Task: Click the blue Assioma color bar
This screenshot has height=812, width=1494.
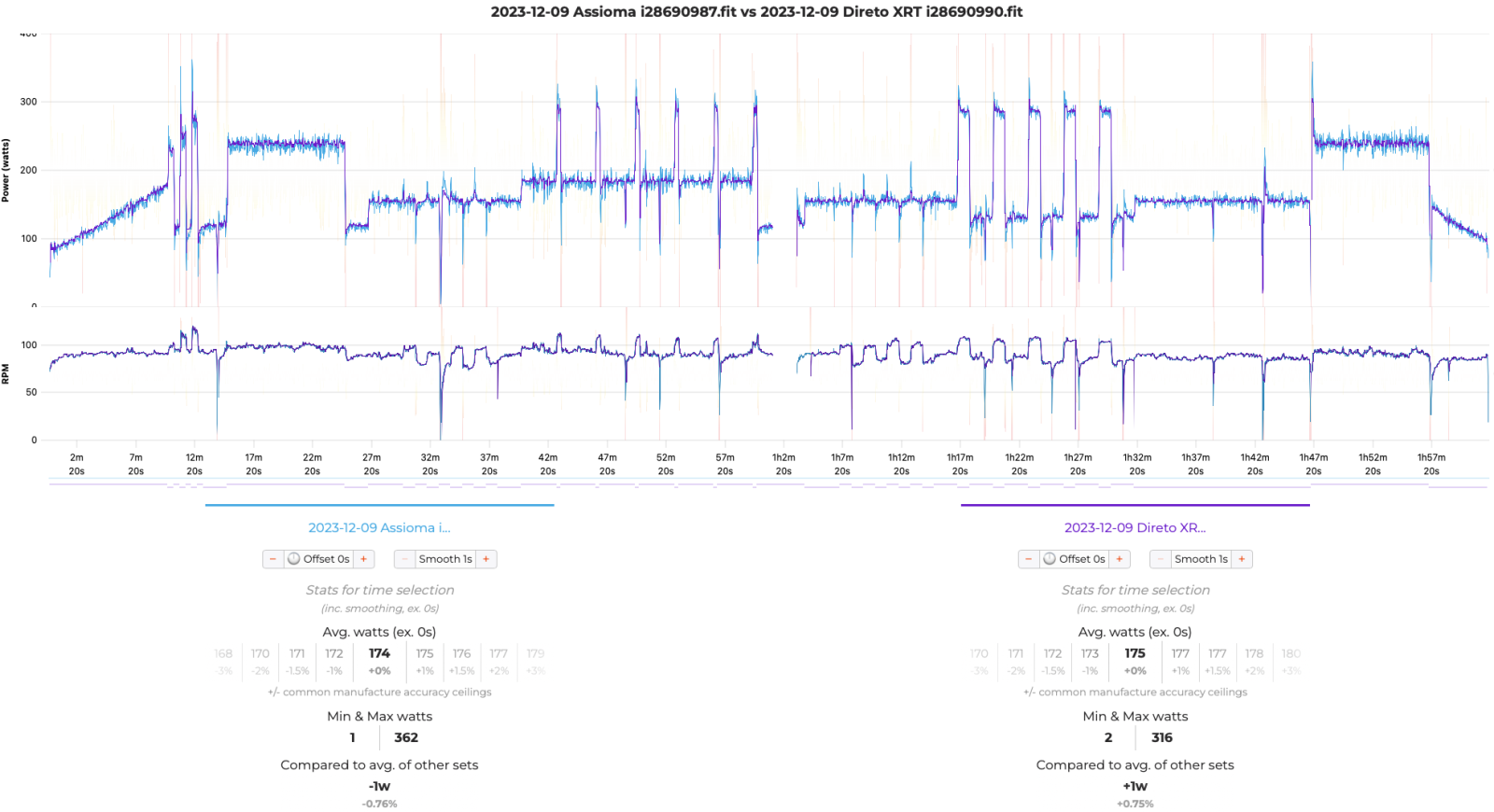Action: (379, 505)
